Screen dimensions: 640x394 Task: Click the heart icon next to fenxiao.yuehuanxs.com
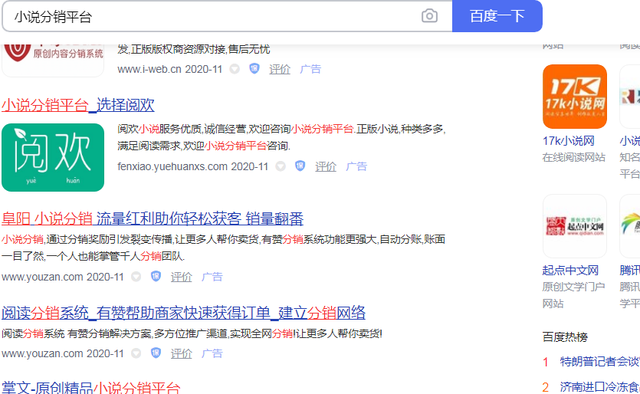(280, 166)
